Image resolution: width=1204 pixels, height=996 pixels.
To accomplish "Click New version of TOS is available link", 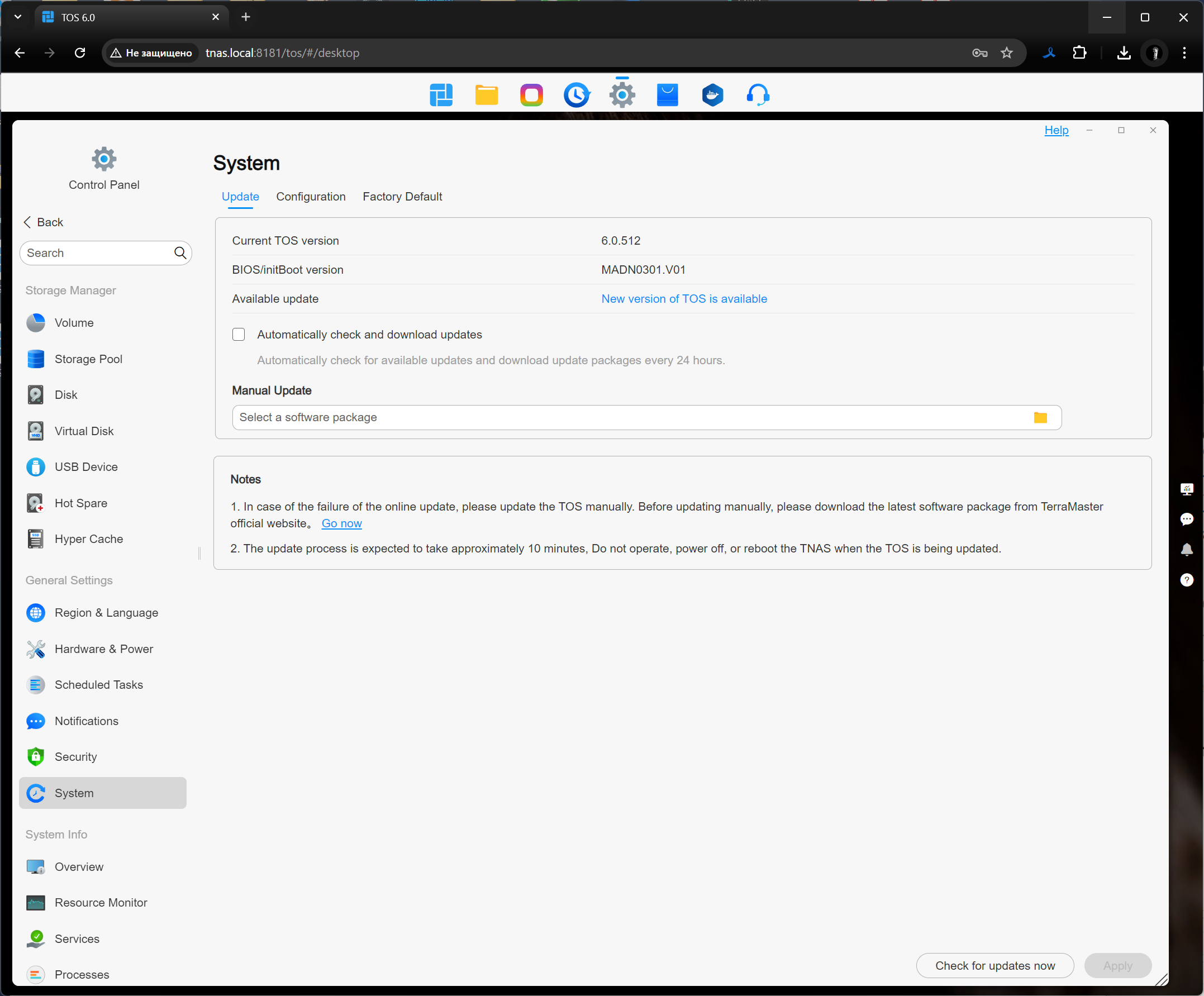I will pyautogui.click(x=683, y=299).
